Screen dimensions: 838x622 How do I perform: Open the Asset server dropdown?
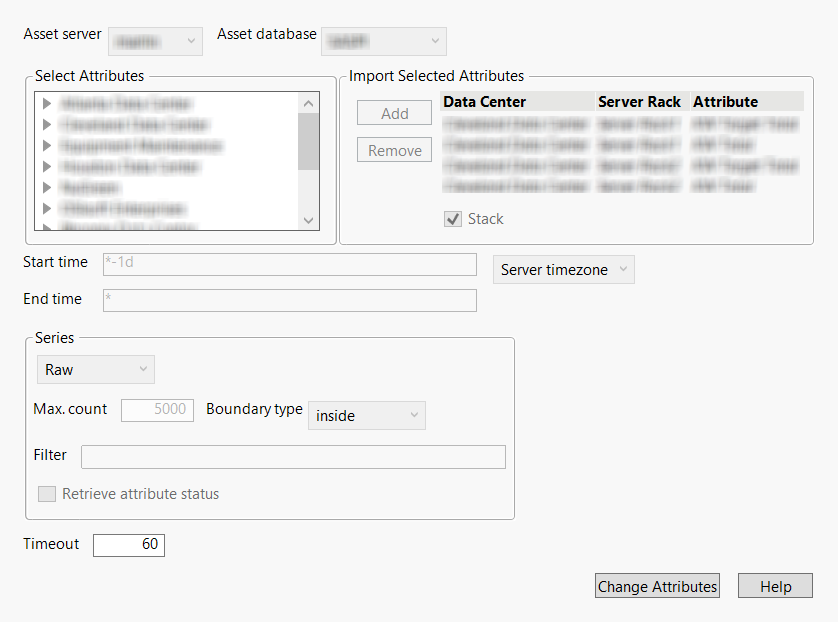pos(155,41)
